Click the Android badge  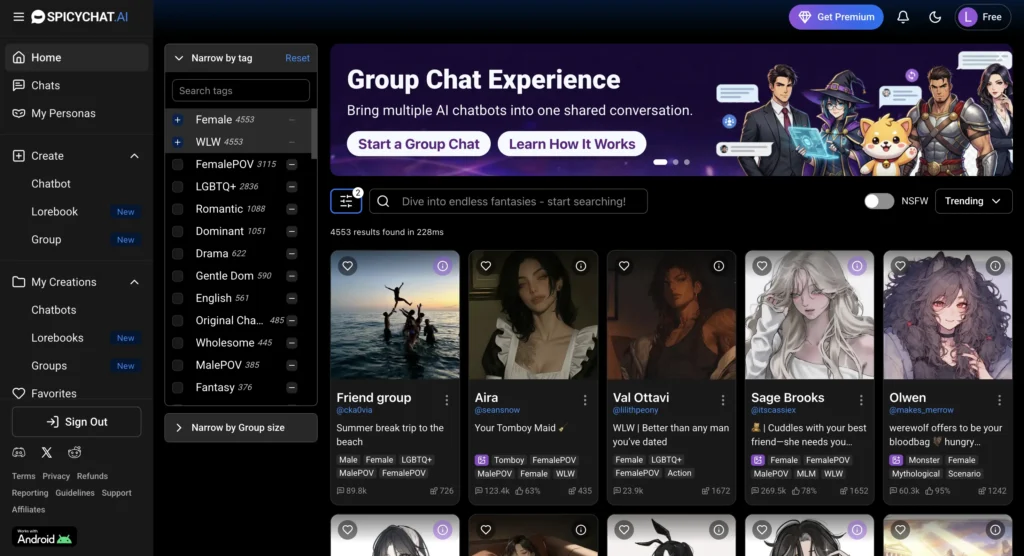click(x=44, y=537)
